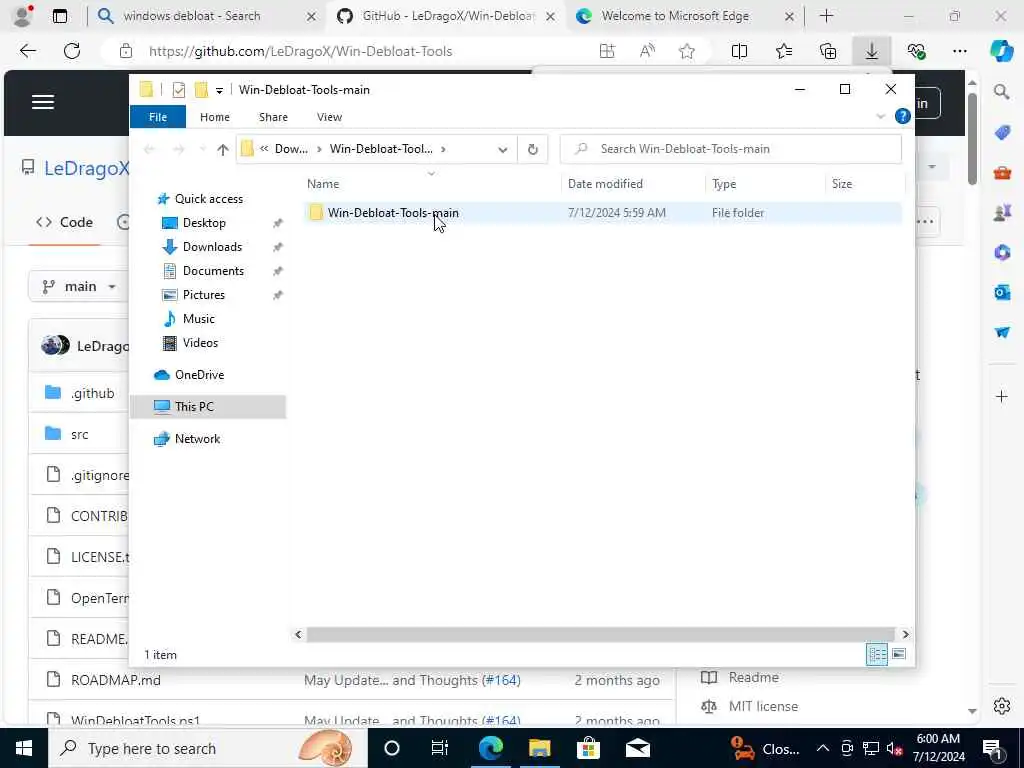Open Customize Quick Access Toolbar dropdown

(x=219, y=90)
